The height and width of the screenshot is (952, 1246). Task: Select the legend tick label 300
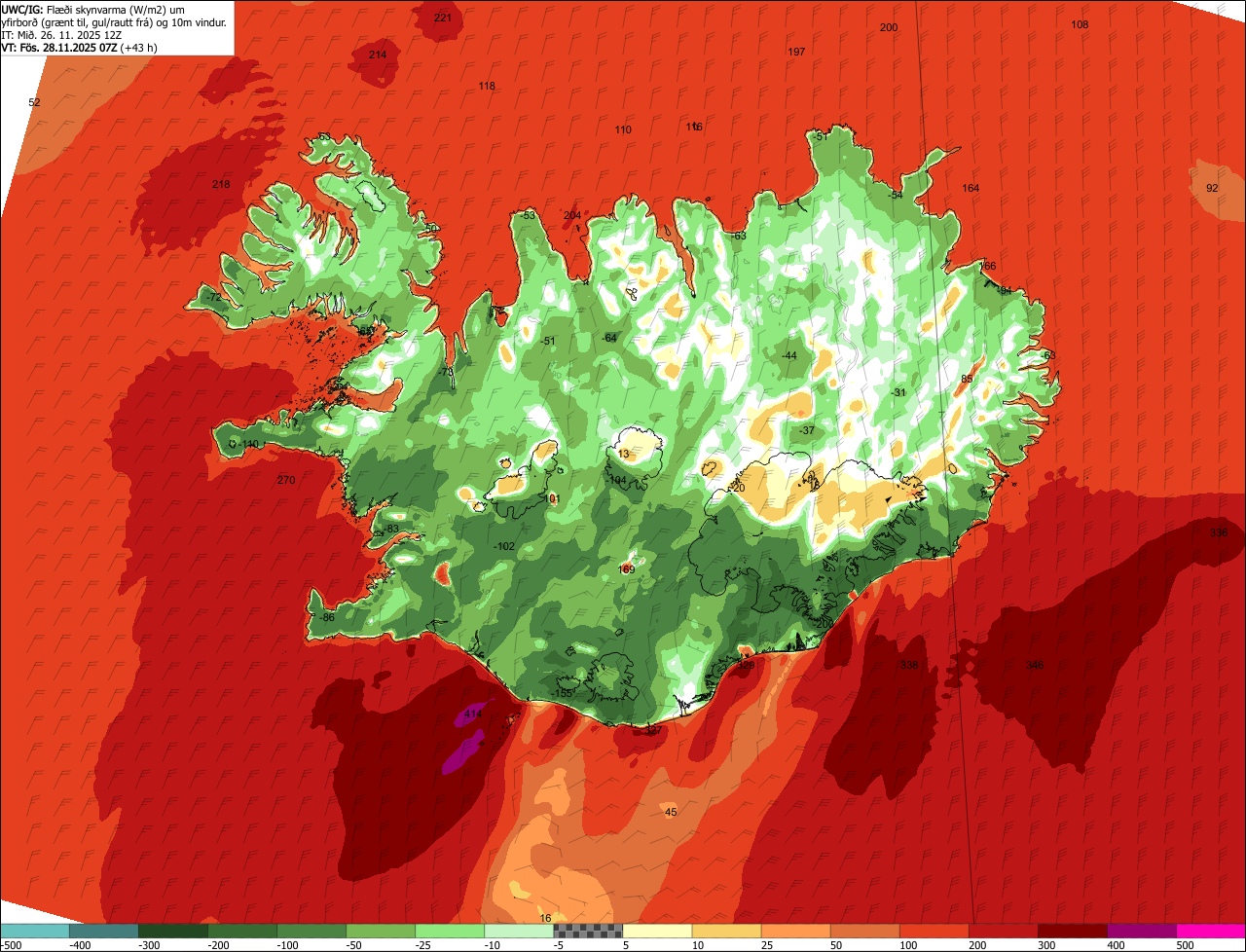click(x=1046, y=945)
